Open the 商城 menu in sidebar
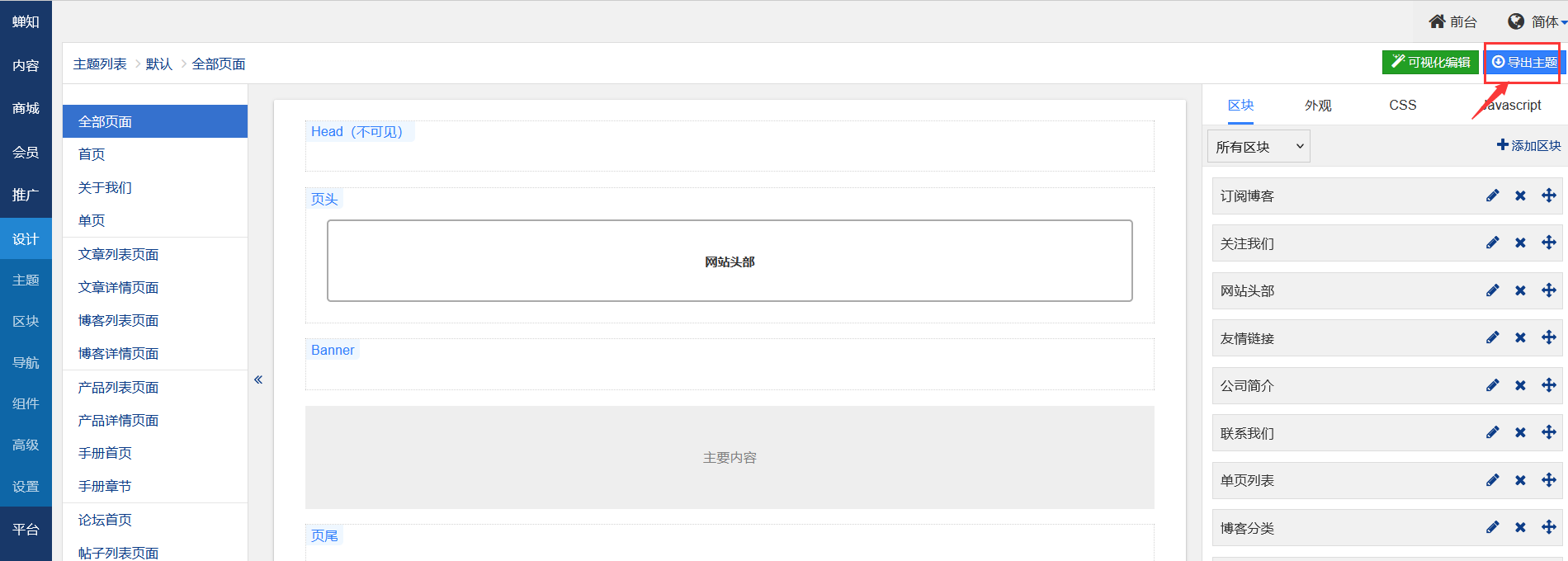Viewport: 1568px width, 561px height. point(26,109)
